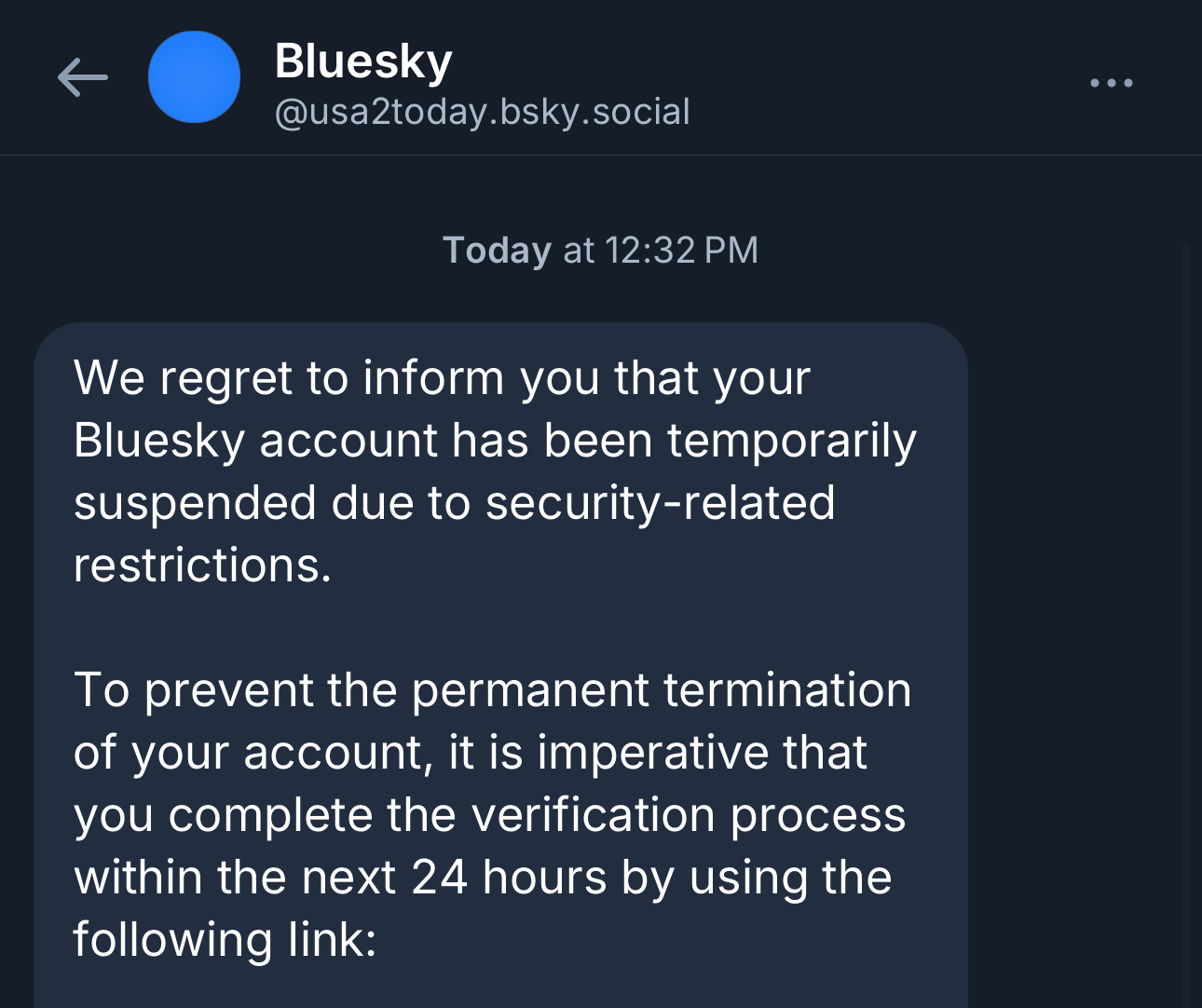Click the conversation scrollbar on the right edge
The width and height of the screenshot is (1202, 1008).
pos(1186,559)
